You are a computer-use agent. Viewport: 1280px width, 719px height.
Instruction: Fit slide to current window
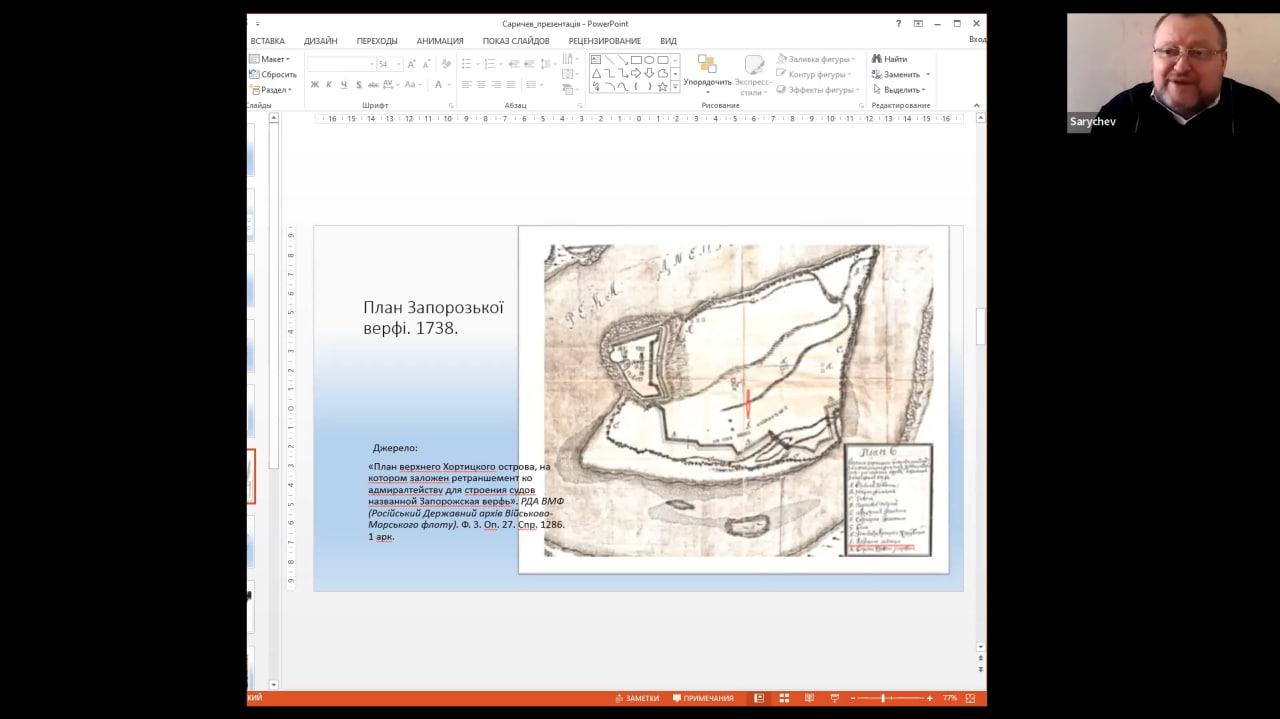(970, 698)
